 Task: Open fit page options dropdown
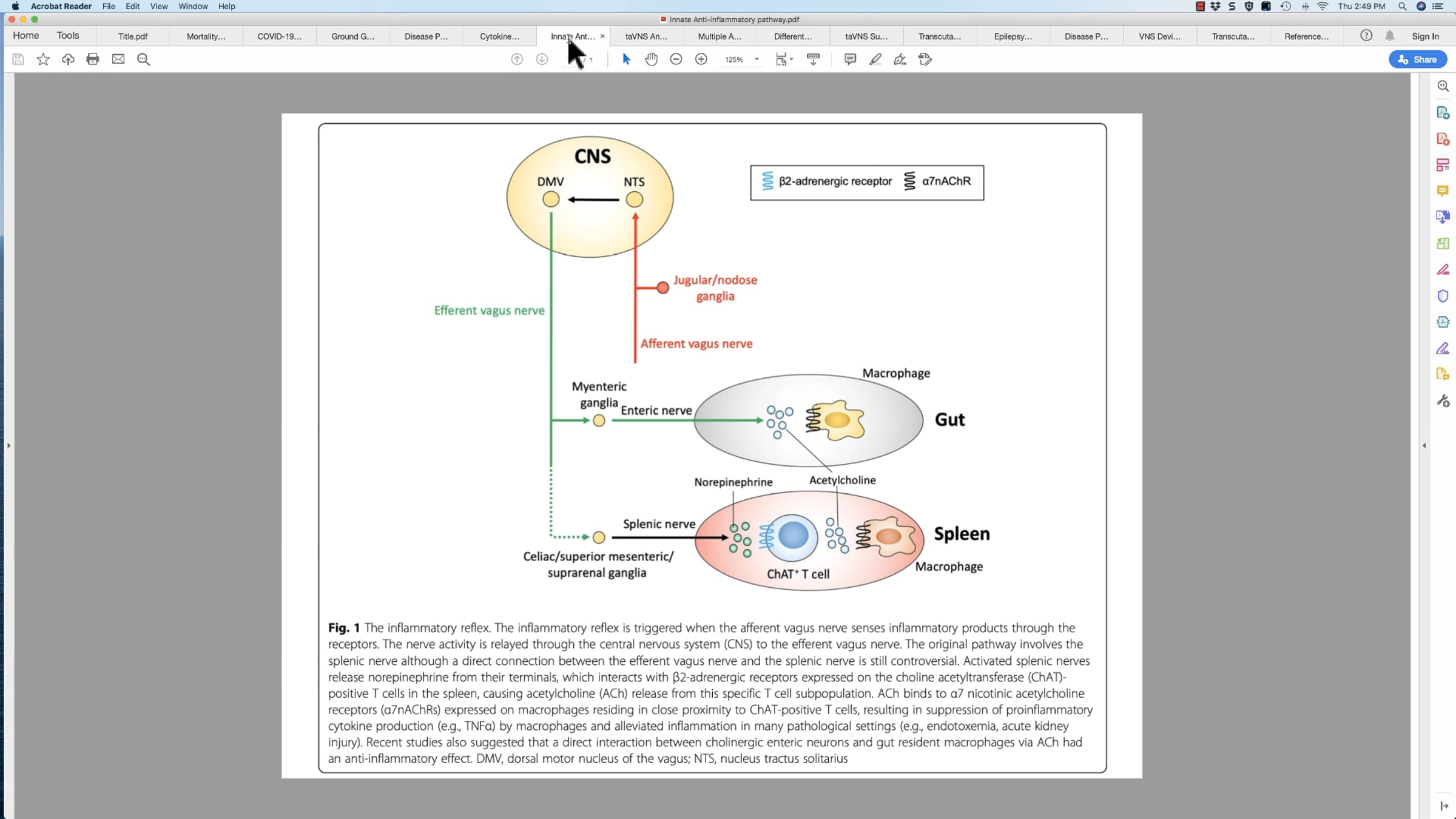pyautogui.click(x=784, y=59)
